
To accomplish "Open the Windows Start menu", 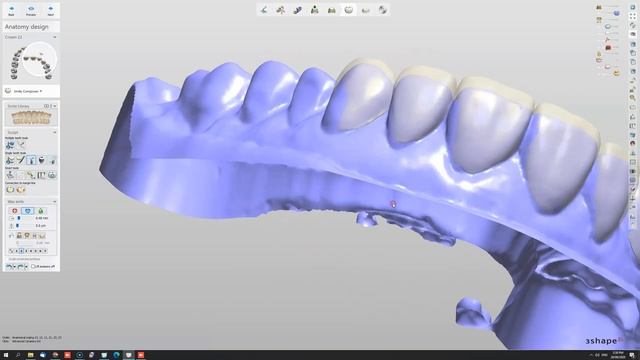I will click(x=6, y=355).
